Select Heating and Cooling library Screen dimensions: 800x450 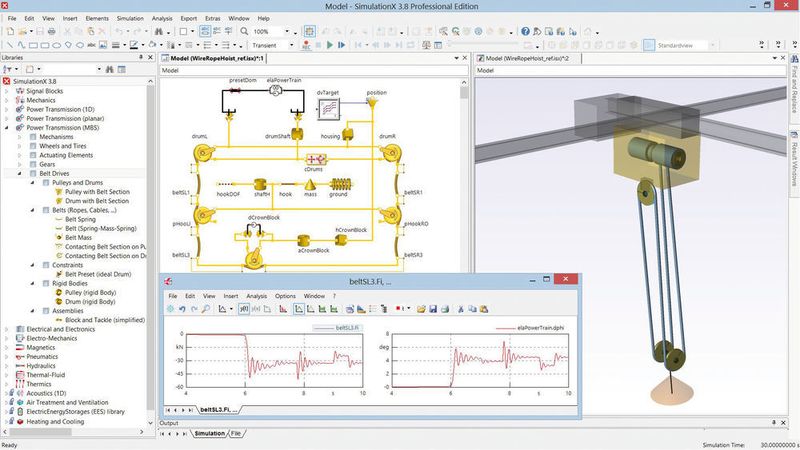pyautogui.click(x=55, y=422)
